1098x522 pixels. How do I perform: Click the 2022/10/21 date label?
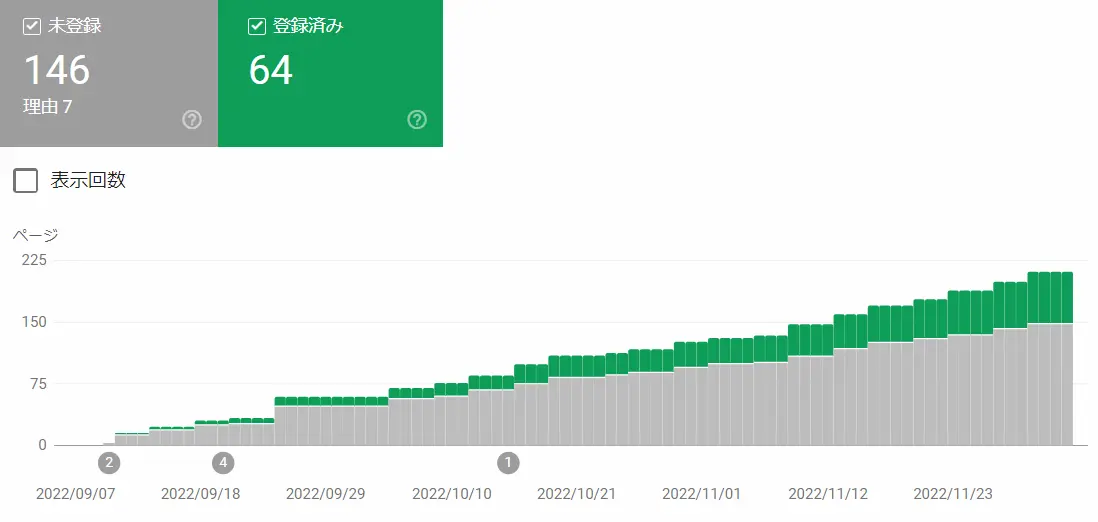(x=577, y=494)
